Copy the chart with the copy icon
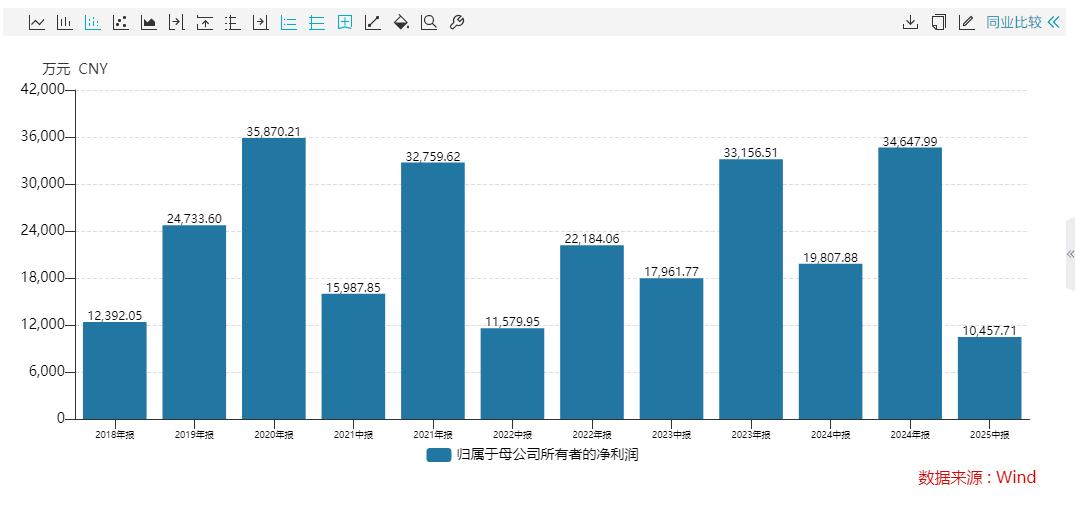Screen dimensions: 1075x506 pos(938,22)
